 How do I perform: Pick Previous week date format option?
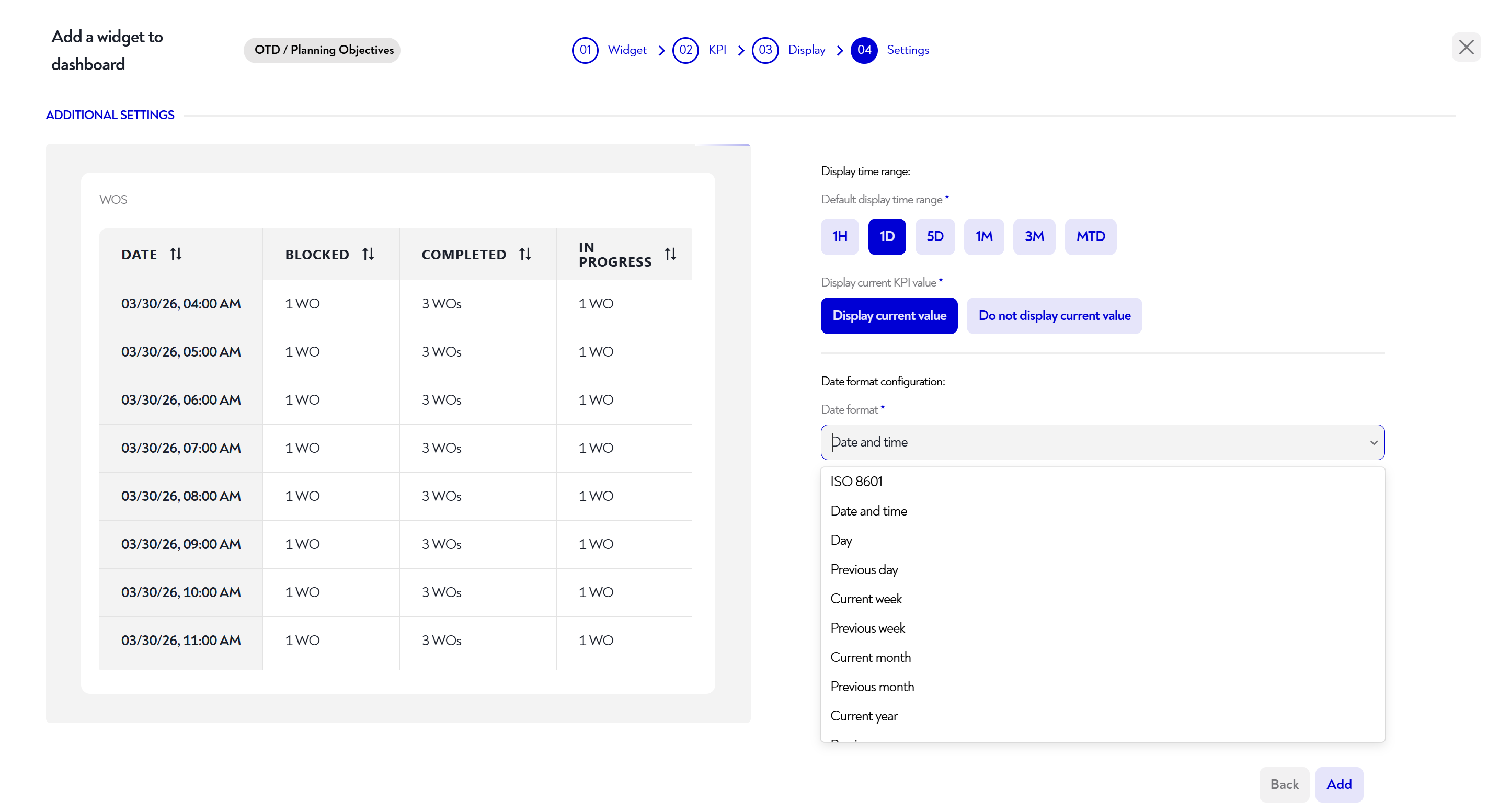click(x=867, y=628)
